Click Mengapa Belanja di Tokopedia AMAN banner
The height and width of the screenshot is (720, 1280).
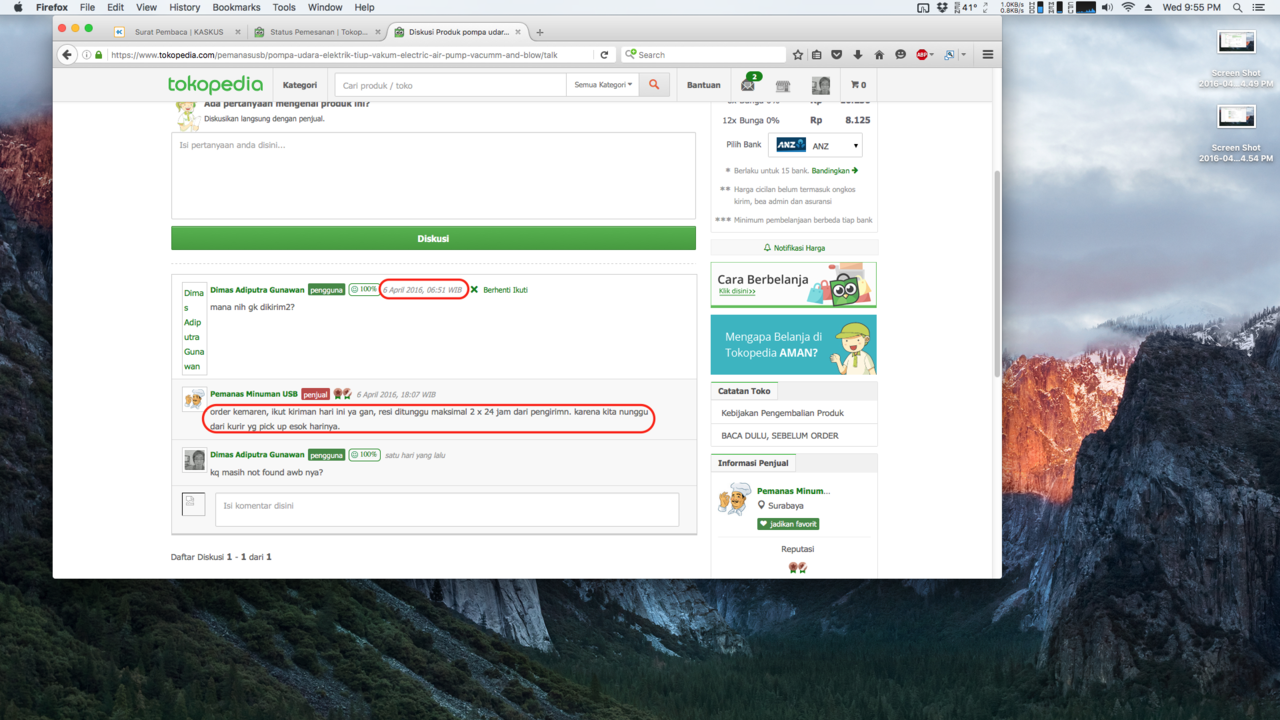click(x=793, y=345)
